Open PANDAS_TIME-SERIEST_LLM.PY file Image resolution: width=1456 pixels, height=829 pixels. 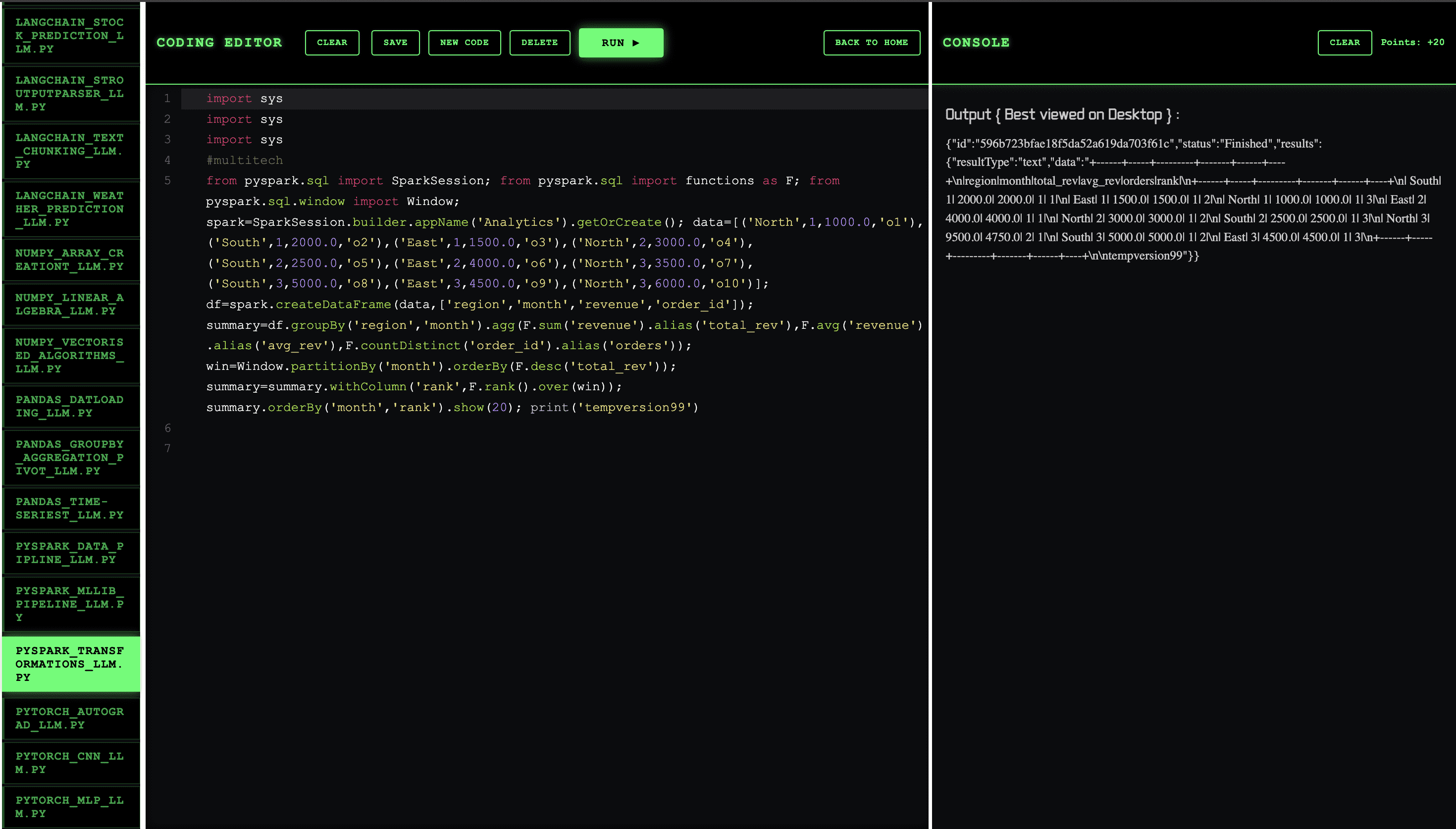click(71, 508)
